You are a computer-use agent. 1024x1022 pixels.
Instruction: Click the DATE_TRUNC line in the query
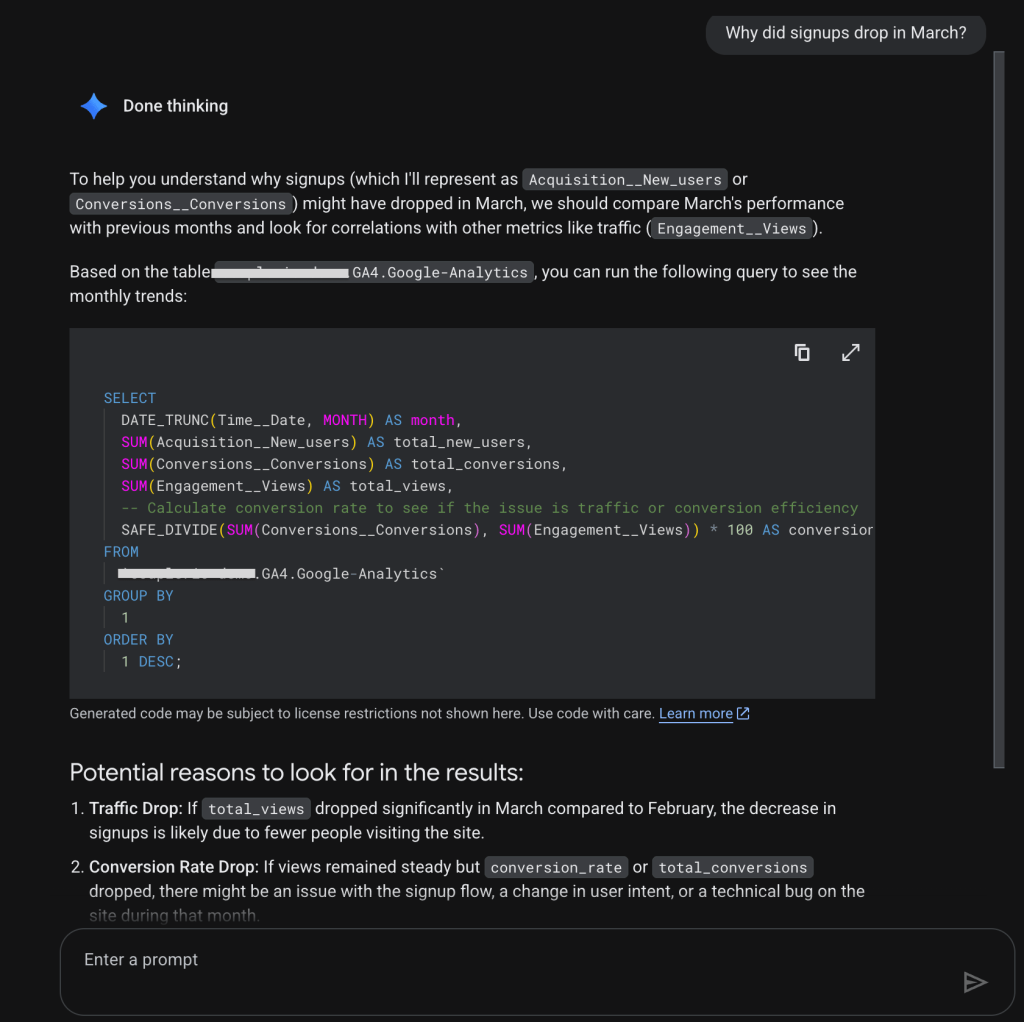291,420
